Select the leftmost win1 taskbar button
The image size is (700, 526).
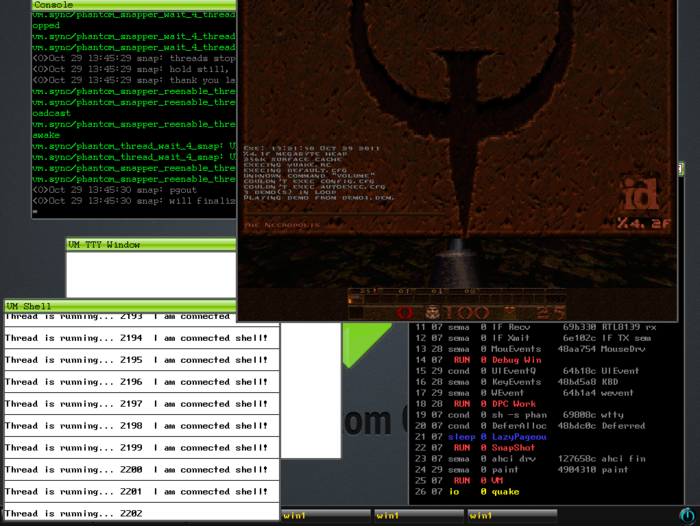click(326, 516)
